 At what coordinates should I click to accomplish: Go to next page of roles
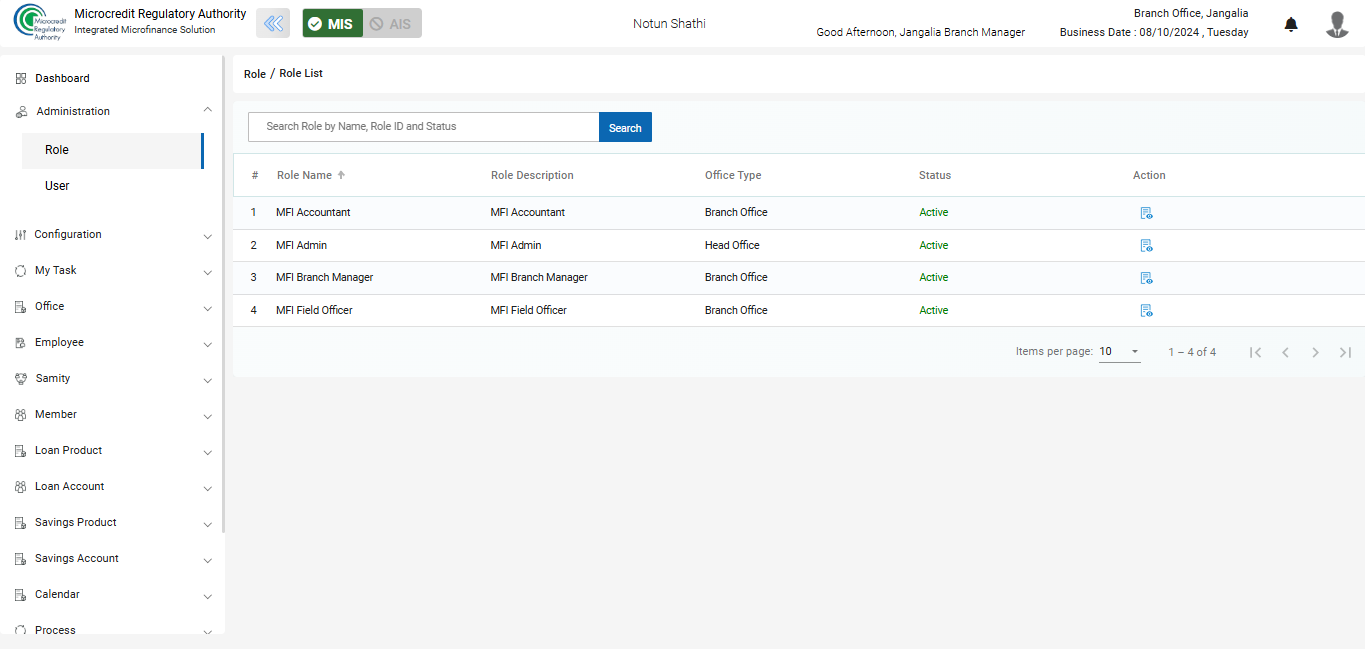click(1316, 352)
